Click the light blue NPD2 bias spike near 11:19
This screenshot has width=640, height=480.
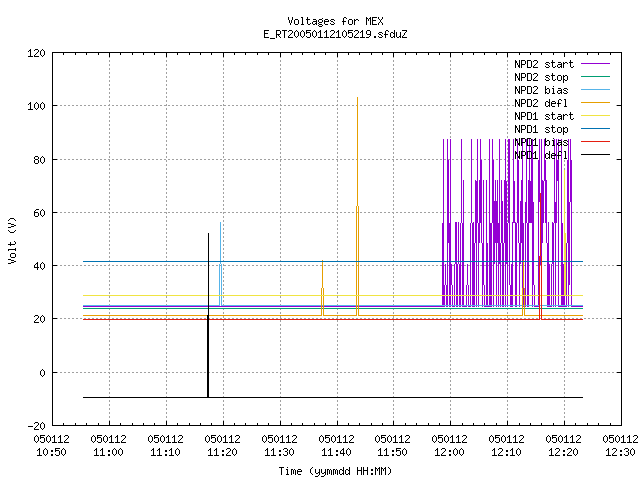(220, 265)
